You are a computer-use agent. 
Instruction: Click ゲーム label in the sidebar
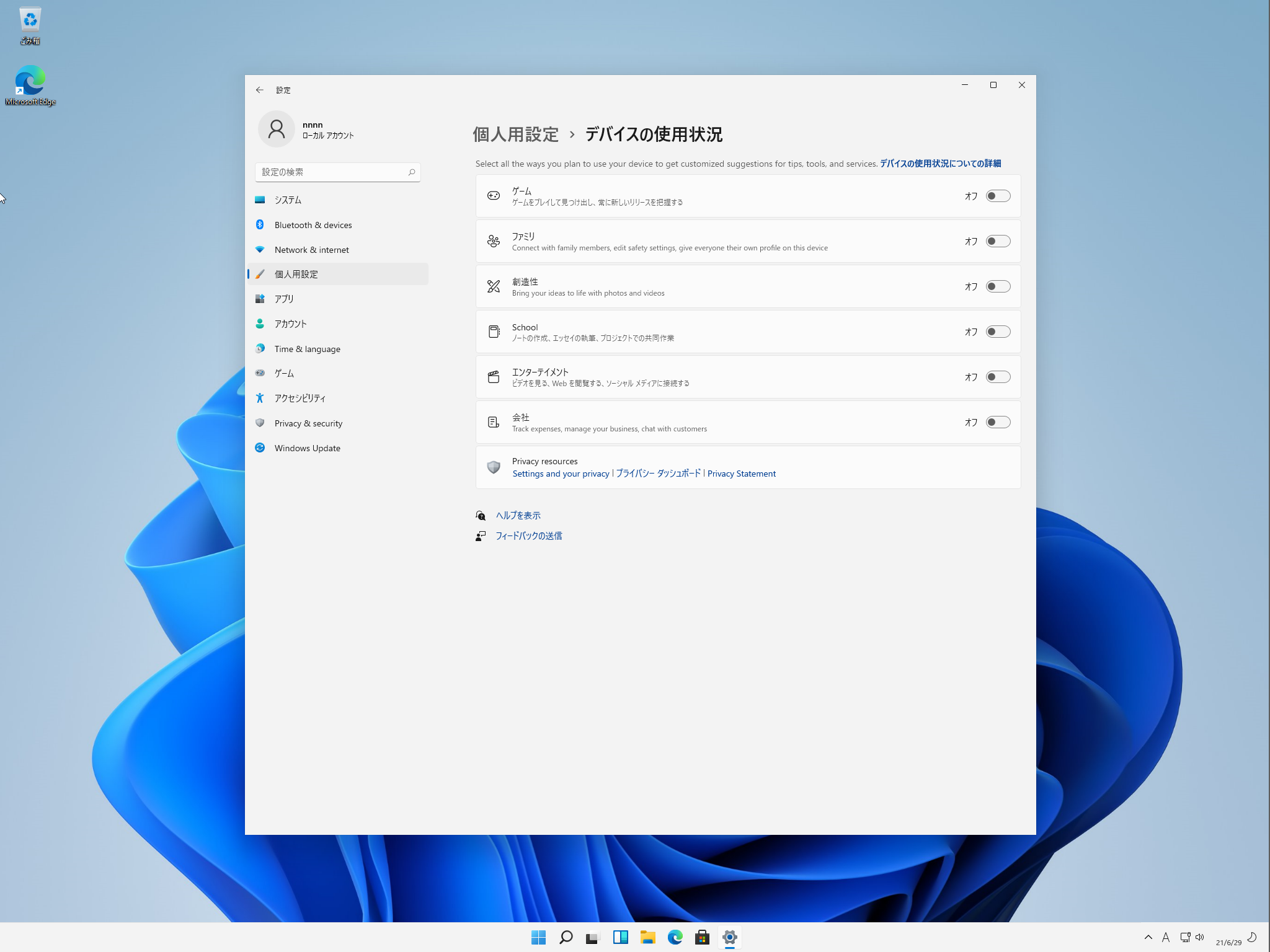(x=284, y=373)
